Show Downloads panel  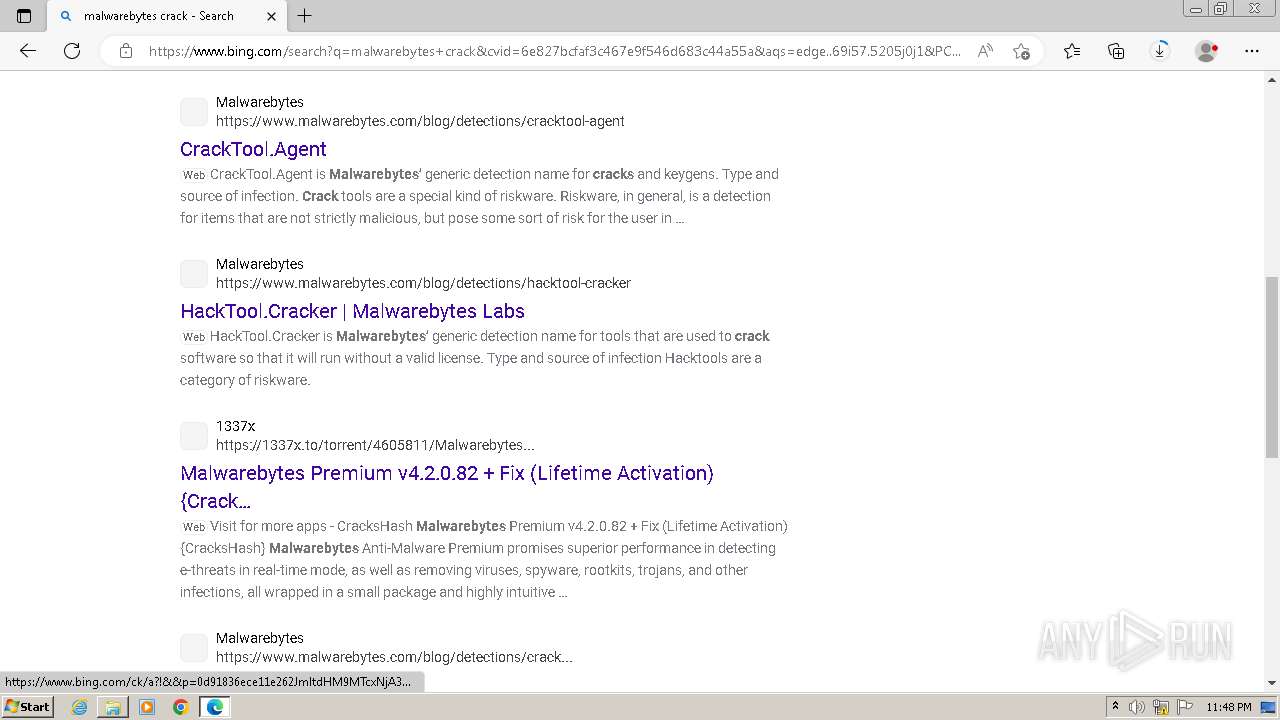(x=1160, y=51)
